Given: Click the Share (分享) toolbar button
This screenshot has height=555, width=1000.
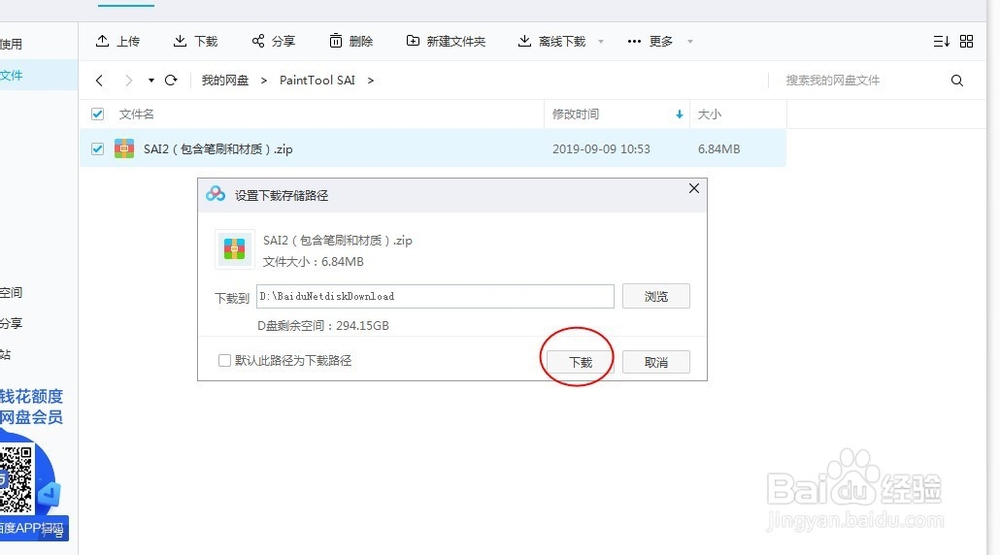Looking at the screenshot, I should [x=273, y=41].
